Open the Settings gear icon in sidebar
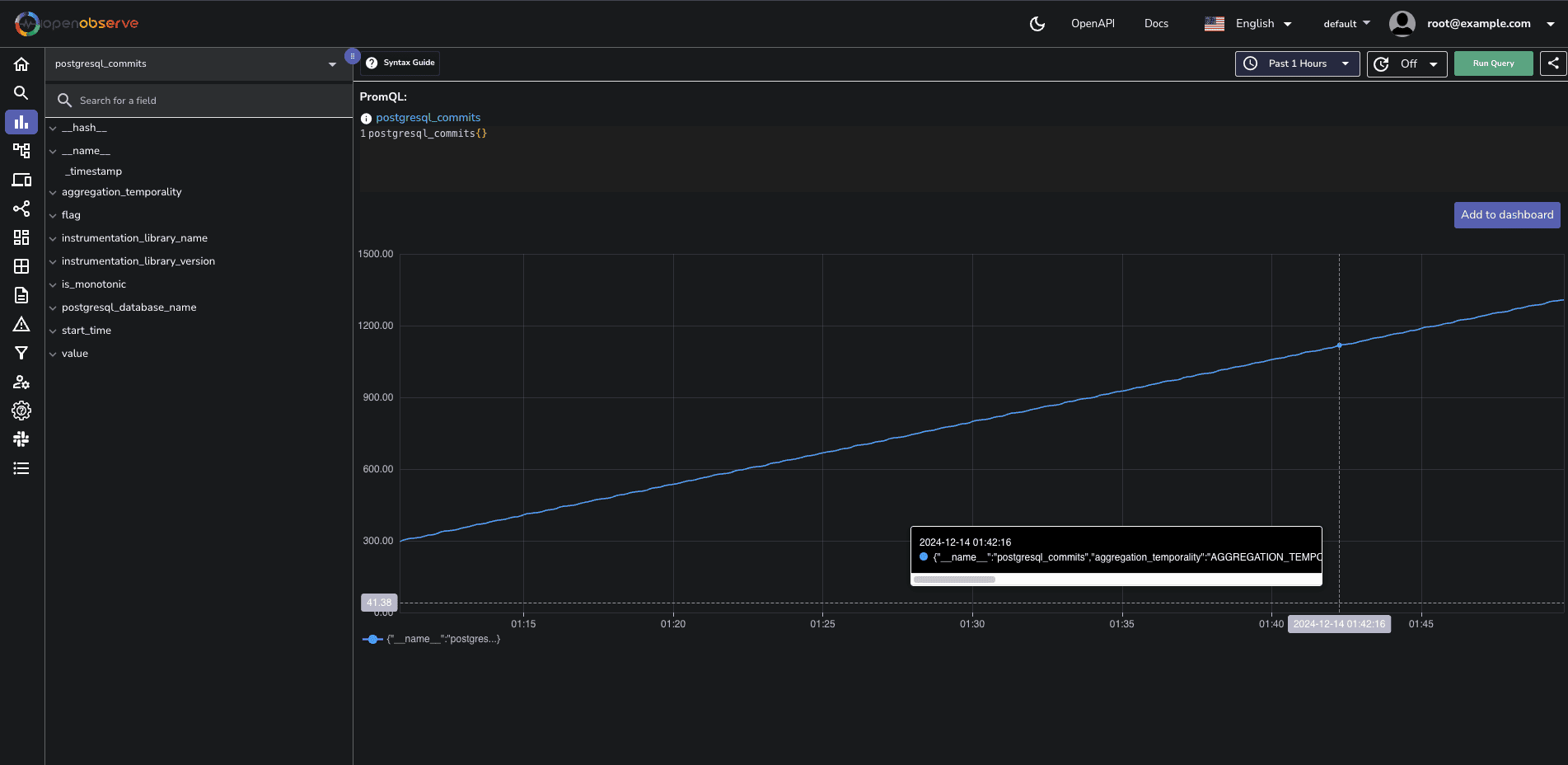 (21, 411)
